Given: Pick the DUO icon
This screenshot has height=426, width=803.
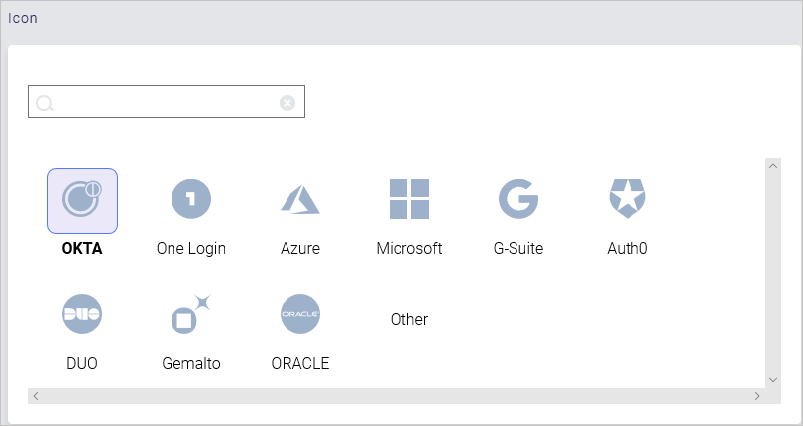Looking at the screenshot, I should pyautogui.click(x=82, y=314).
